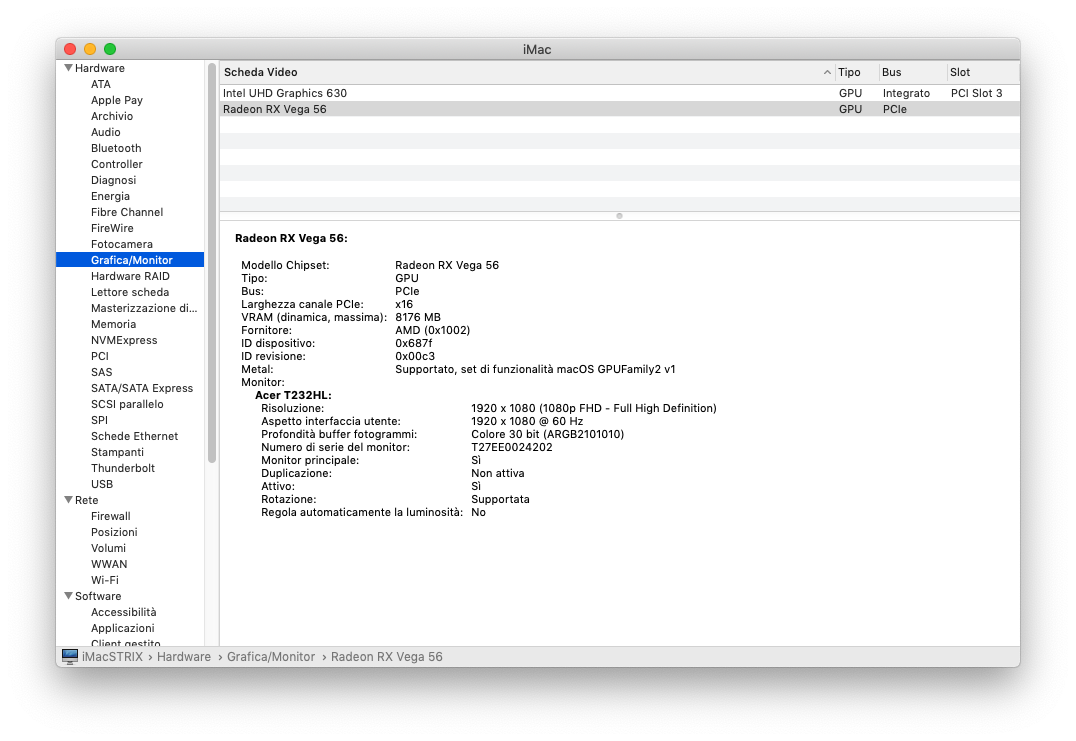The image size is (1076, 741).
Task: Click the device ID value 0x687f
Action: pos(414,343)
